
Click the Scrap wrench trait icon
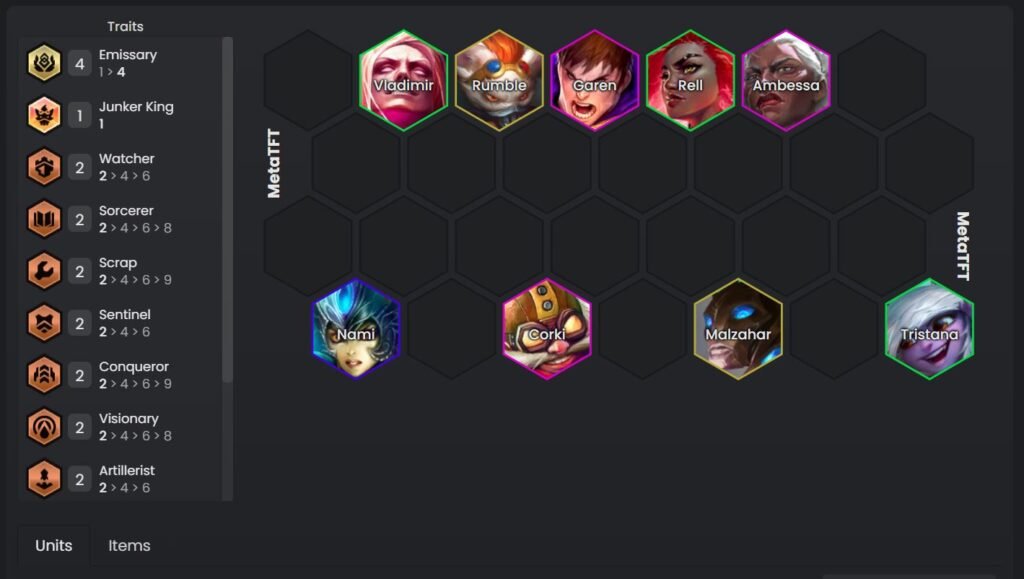point(44,271)
